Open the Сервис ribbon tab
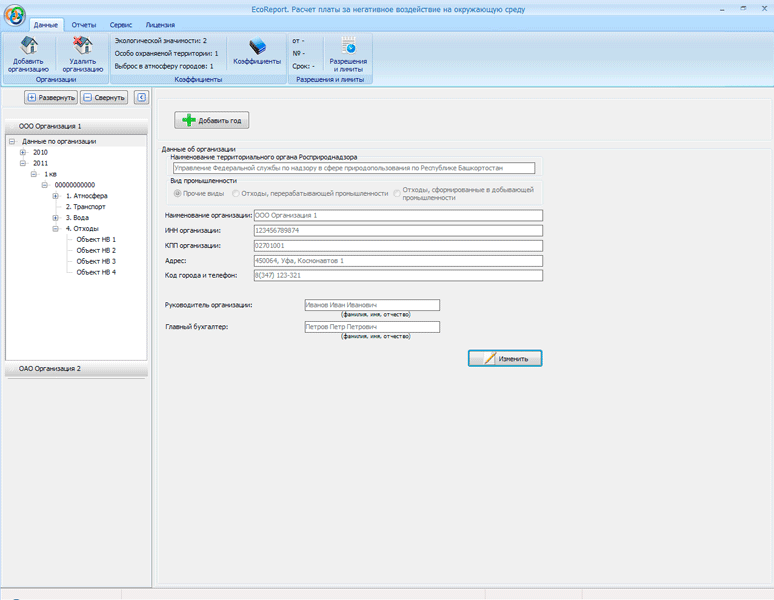This screenshot has width=774, height=600. (x=121, y=25)
